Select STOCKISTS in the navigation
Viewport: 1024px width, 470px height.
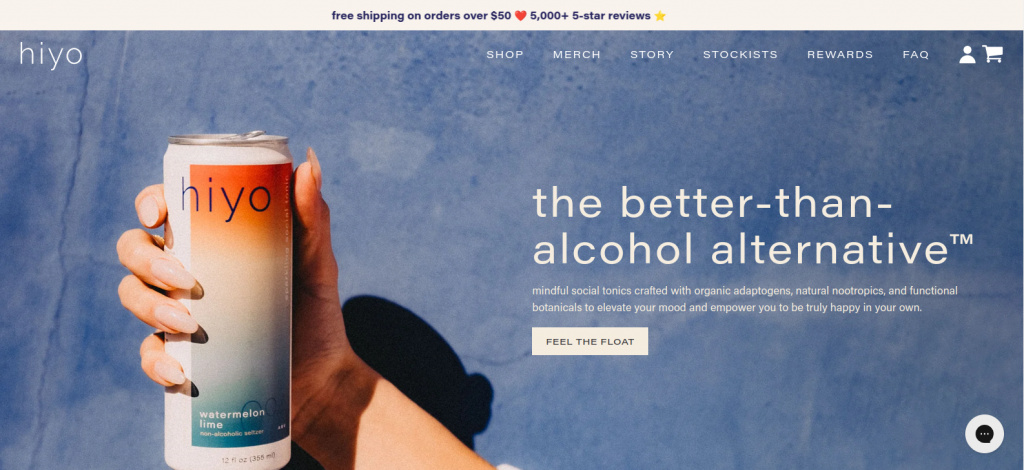pyautogui.click(x=740, y=55)
